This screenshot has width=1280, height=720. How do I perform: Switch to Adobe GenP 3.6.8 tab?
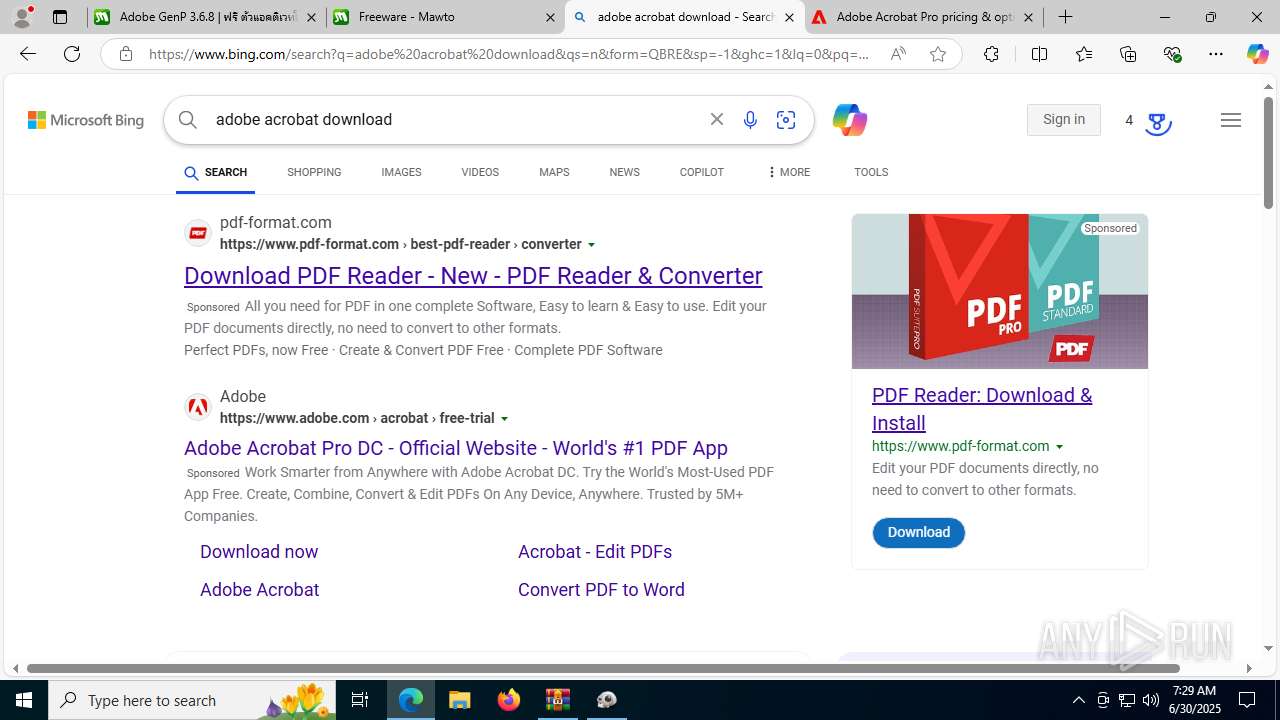tap(204, 17)
